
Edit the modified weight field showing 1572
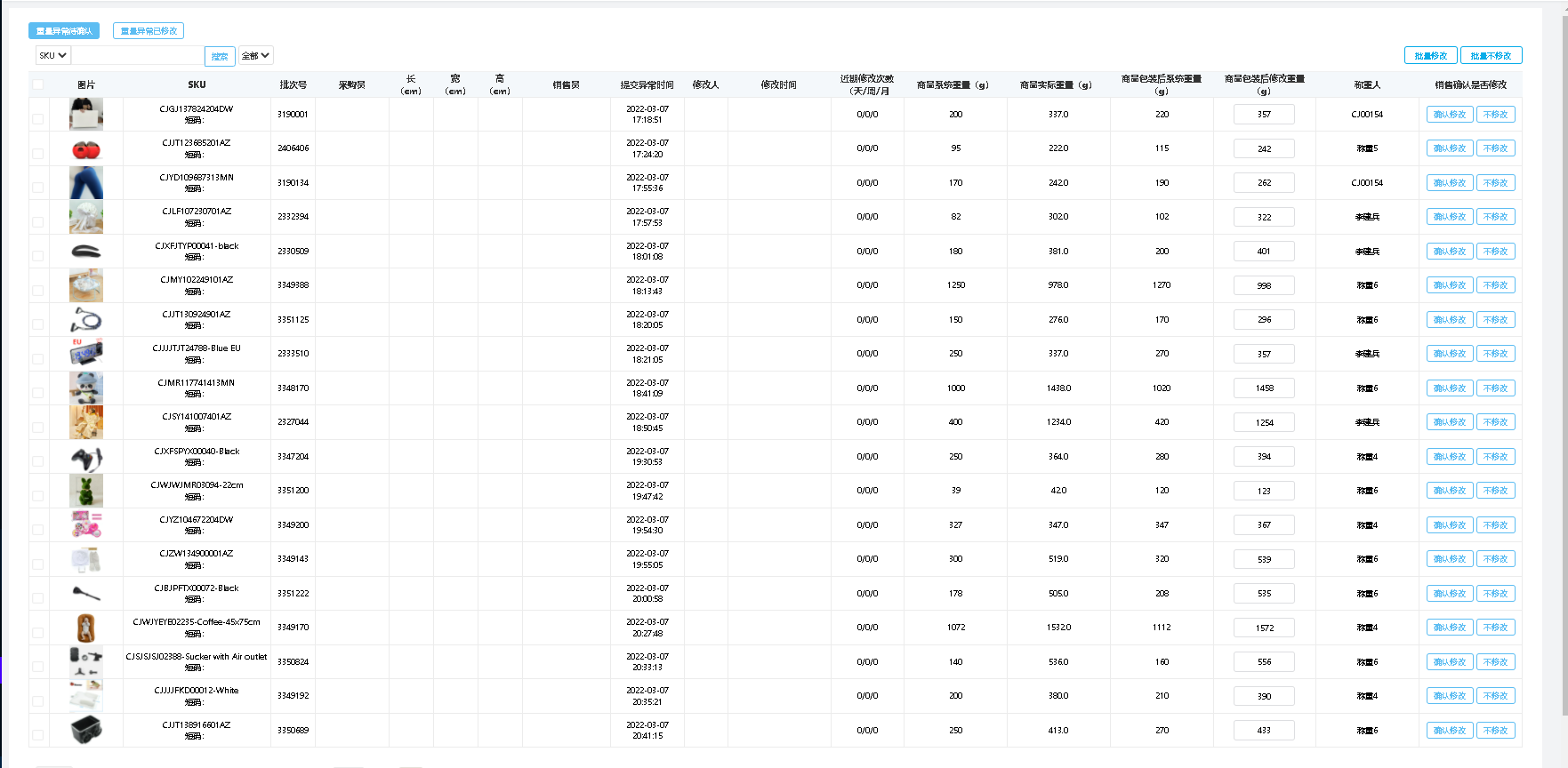[1264, 628]
